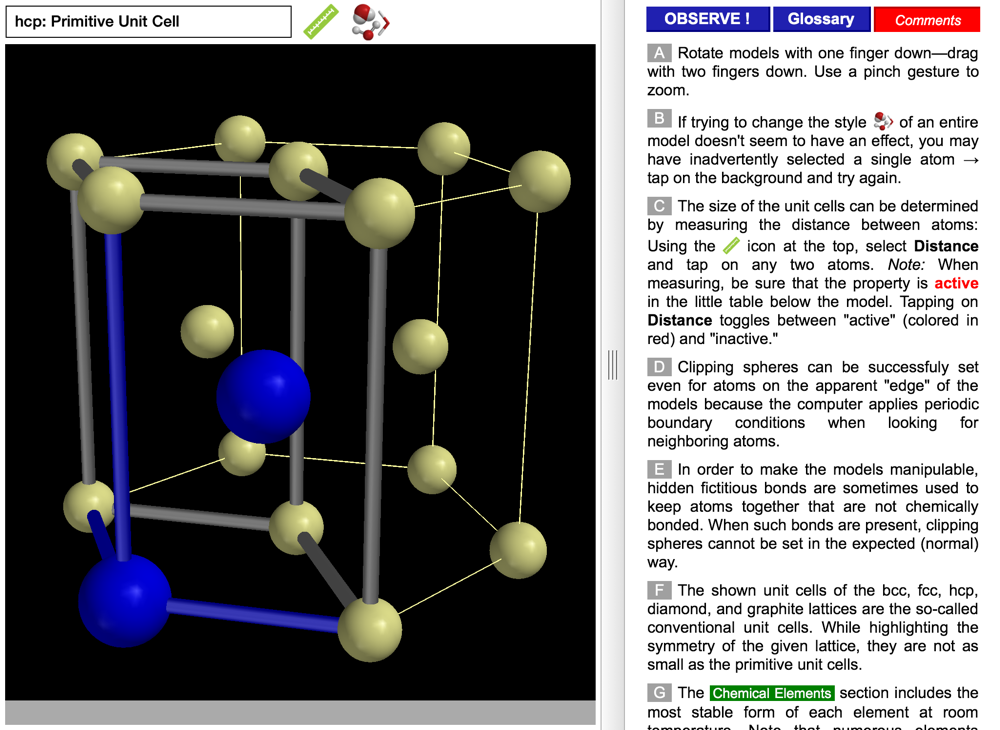Select the large blue atom in cell center

263,396
